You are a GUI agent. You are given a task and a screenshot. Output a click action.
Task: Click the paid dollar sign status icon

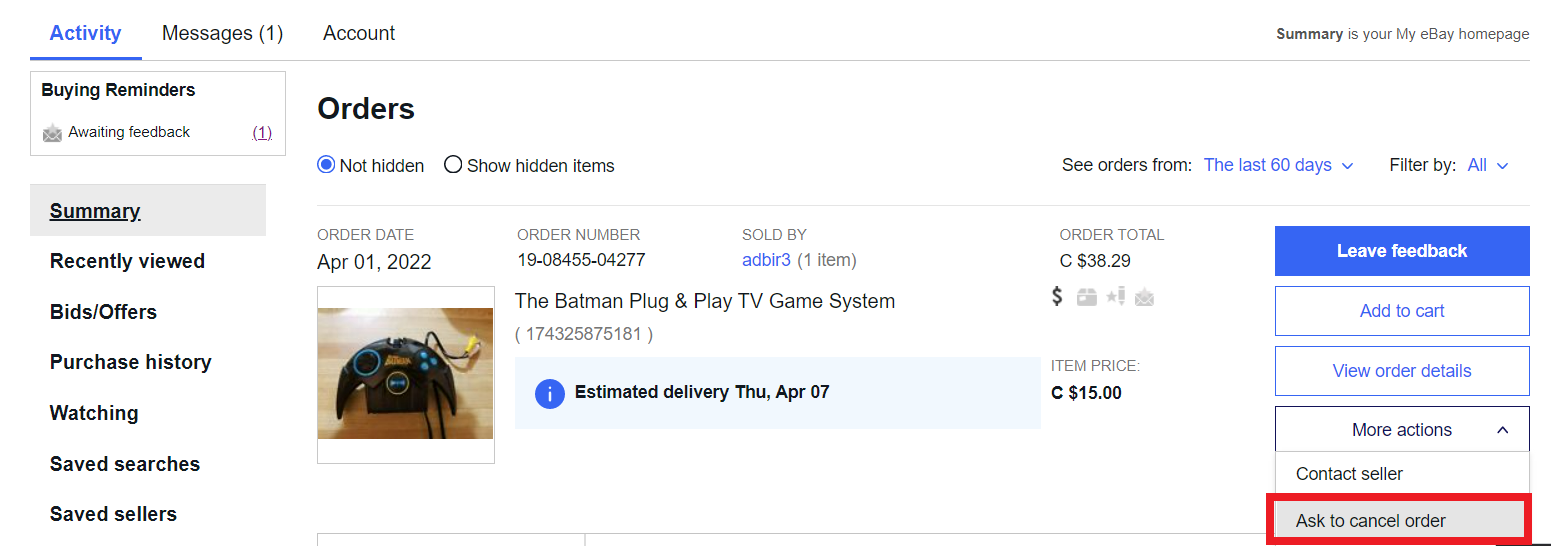tap(1057, 296)
